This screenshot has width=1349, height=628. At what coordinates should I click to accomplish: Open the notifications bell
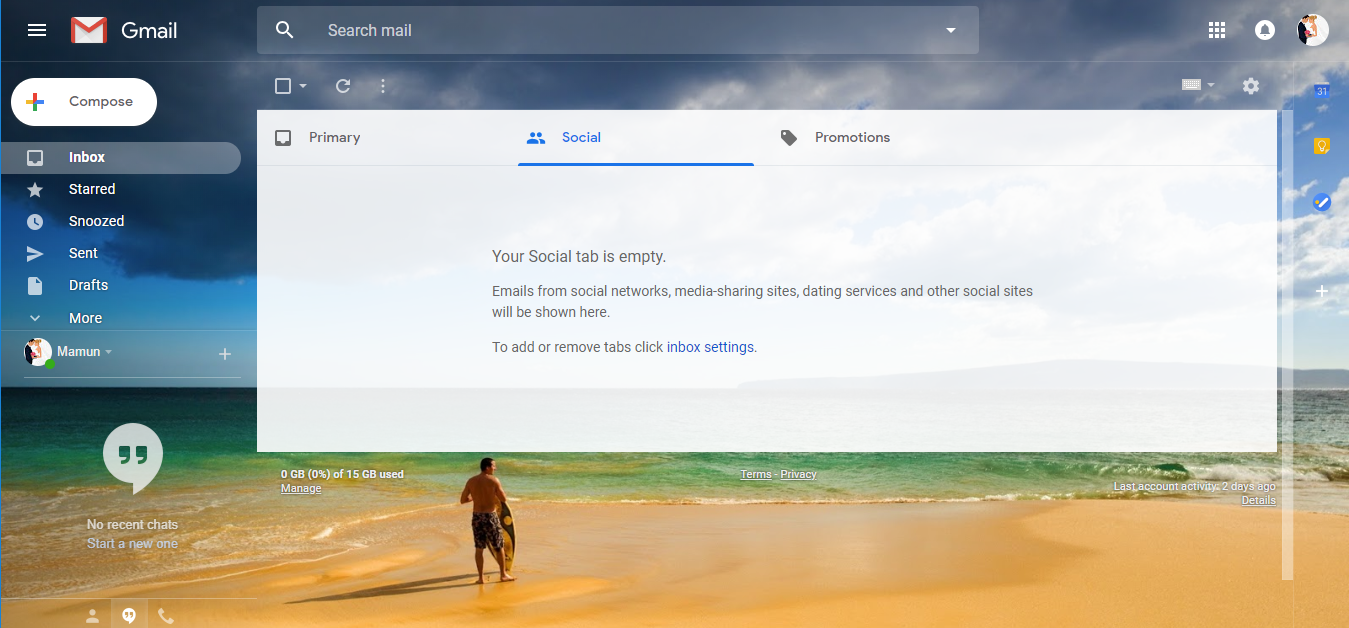point(1264,30)
